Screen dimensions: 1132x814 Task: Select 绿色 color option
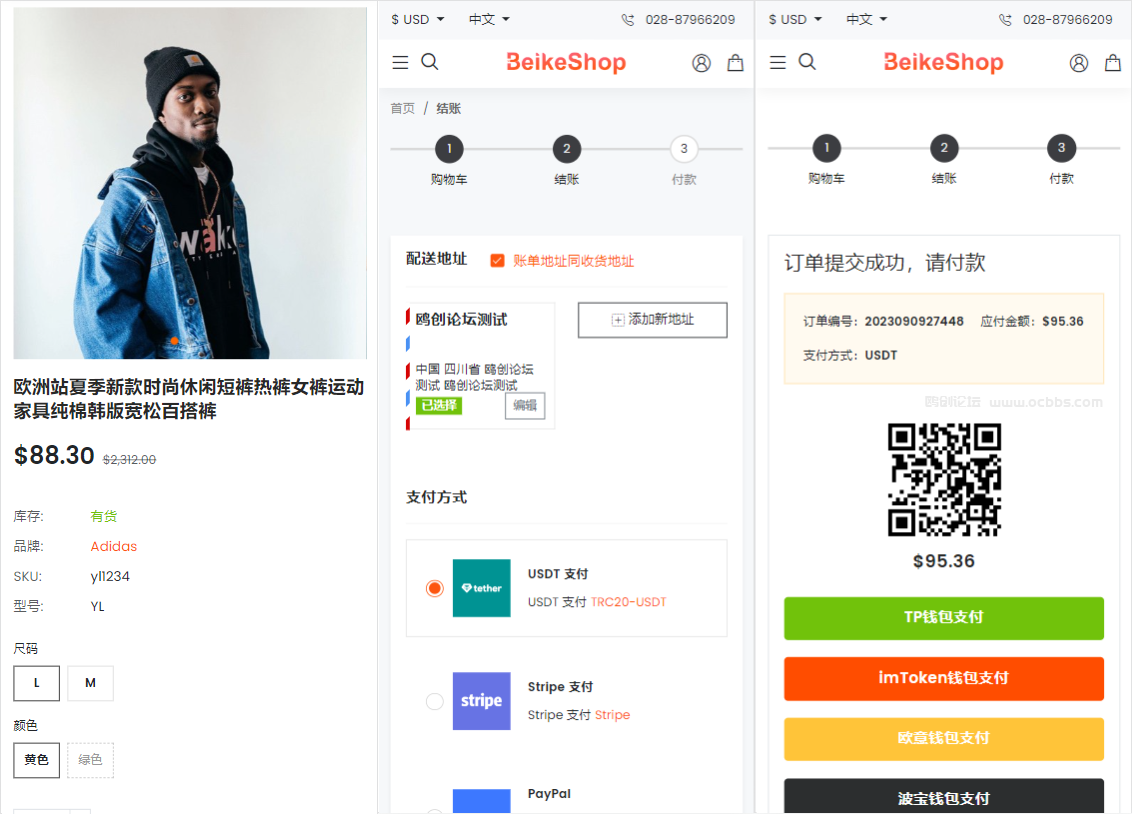(90, 760)
